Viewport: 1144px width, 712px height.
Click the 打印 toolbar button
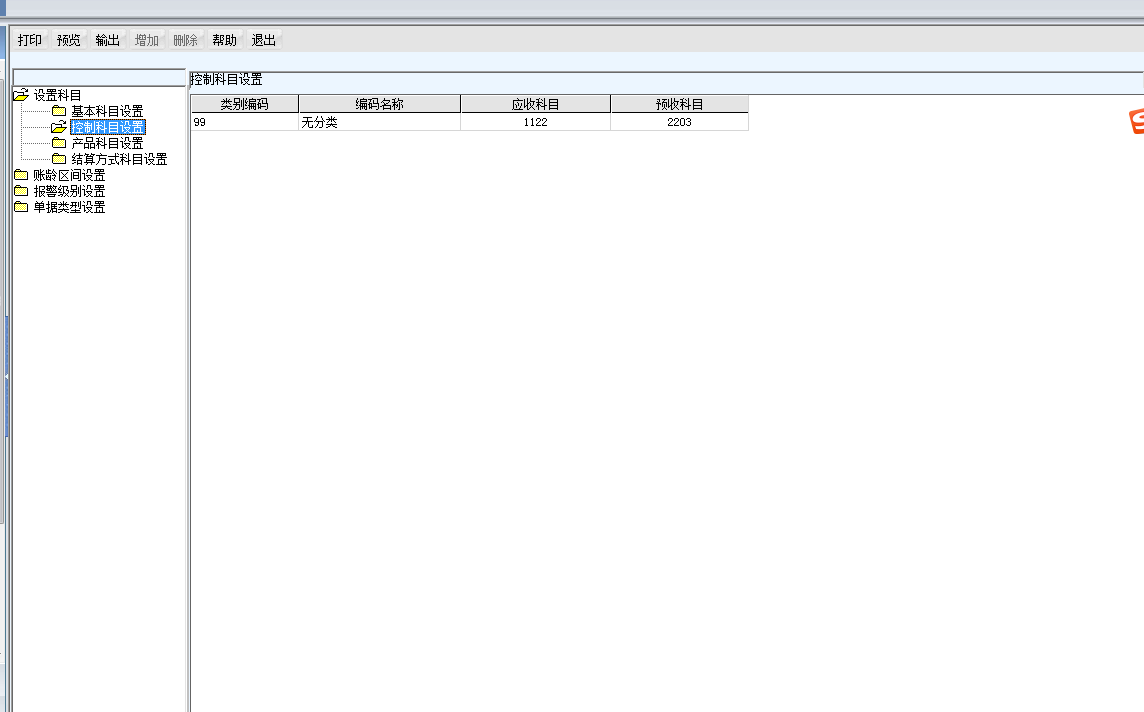coord(30,40)
